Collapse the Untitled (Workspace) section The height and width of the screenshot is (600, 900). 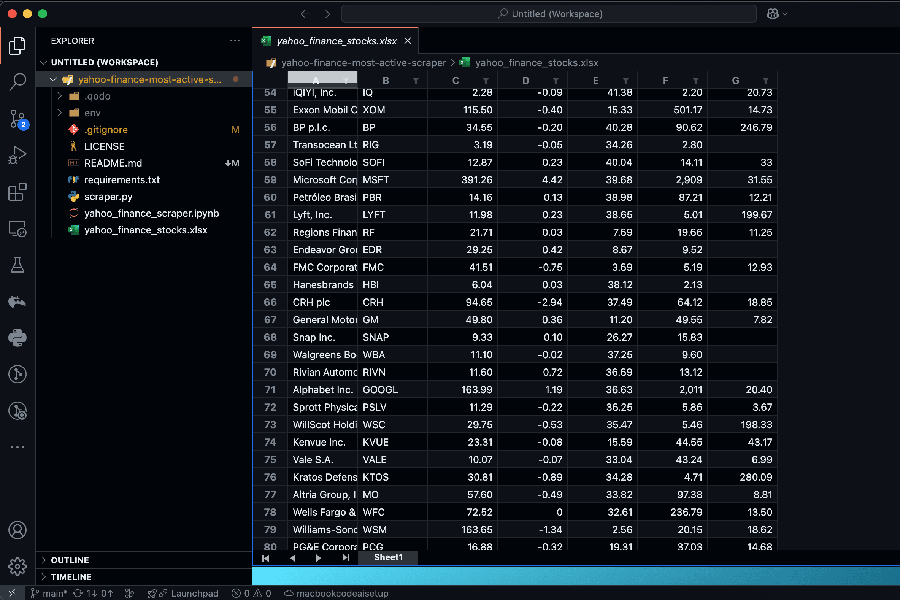[44, 62]
